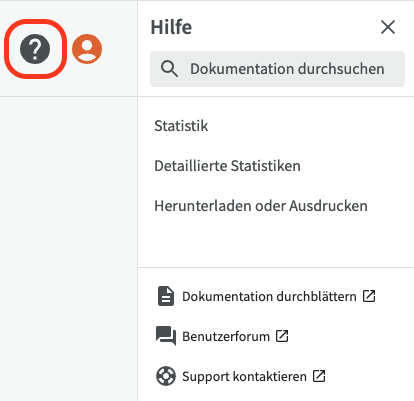Click the question mark help icon

35,49
